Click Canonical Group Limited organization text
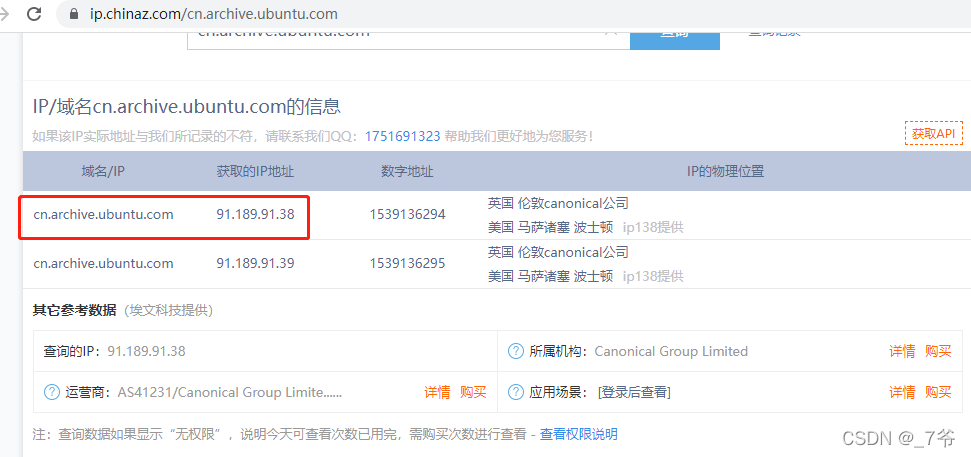Screen dimensions: 971x457 coord(671,351)
